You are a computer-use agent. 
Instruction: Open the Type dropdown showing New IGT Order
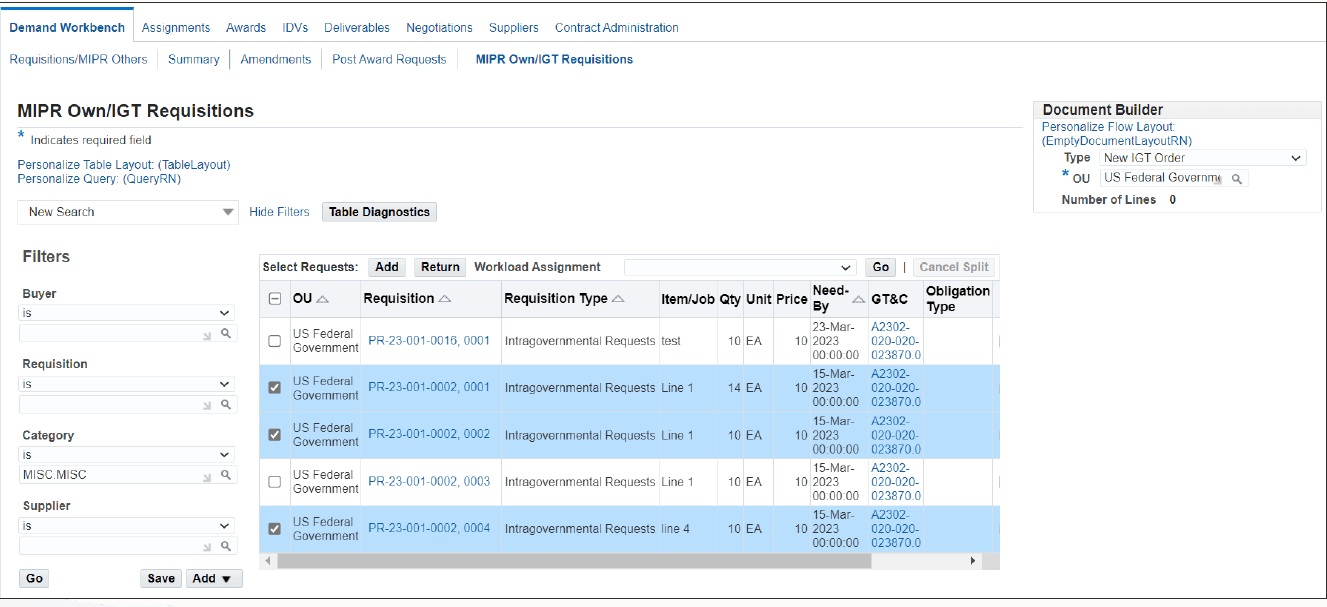(x=1203, y=158)
